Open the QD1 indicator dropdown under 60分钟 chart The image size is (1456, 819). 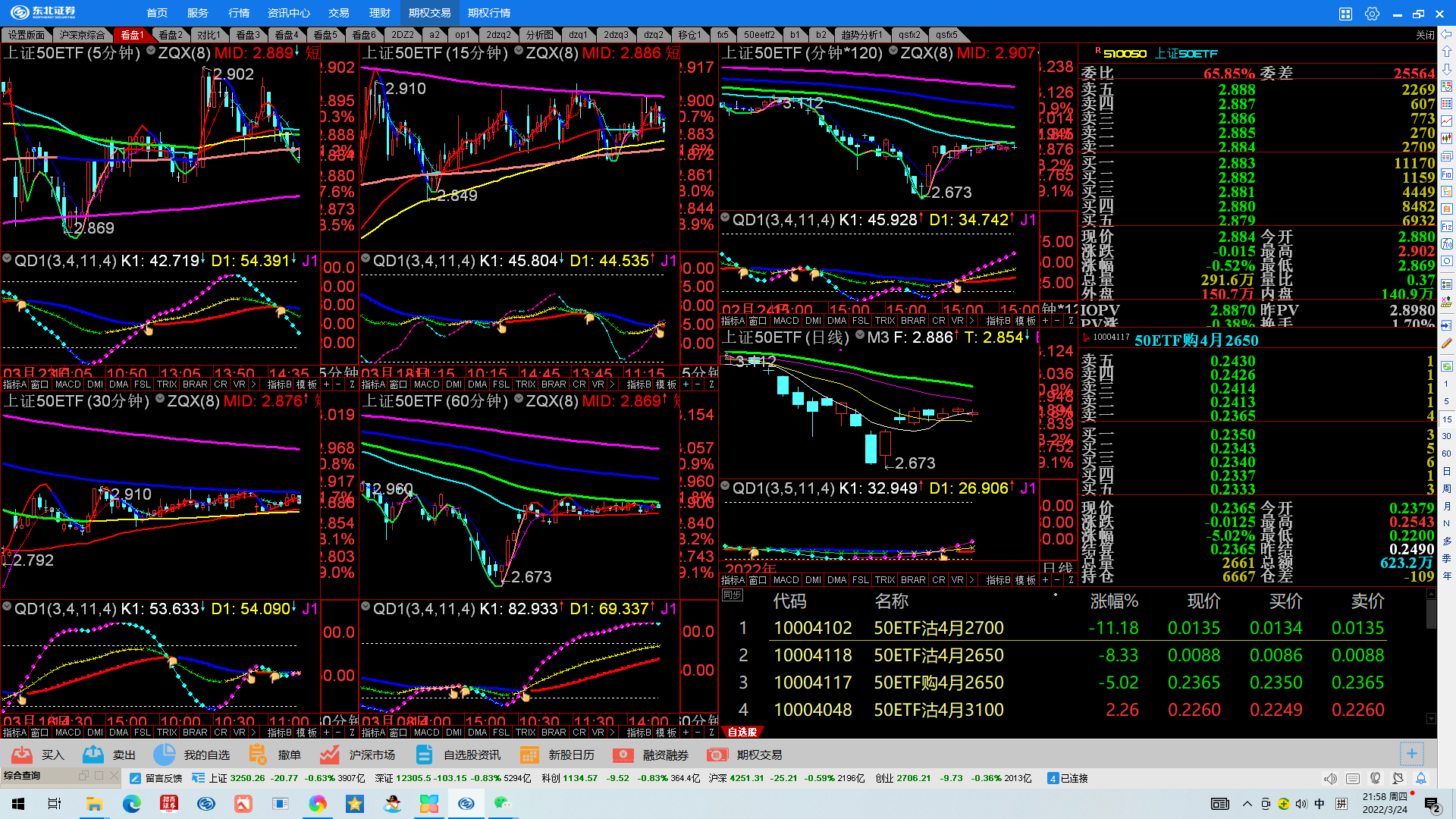click(x=366, y=607)
